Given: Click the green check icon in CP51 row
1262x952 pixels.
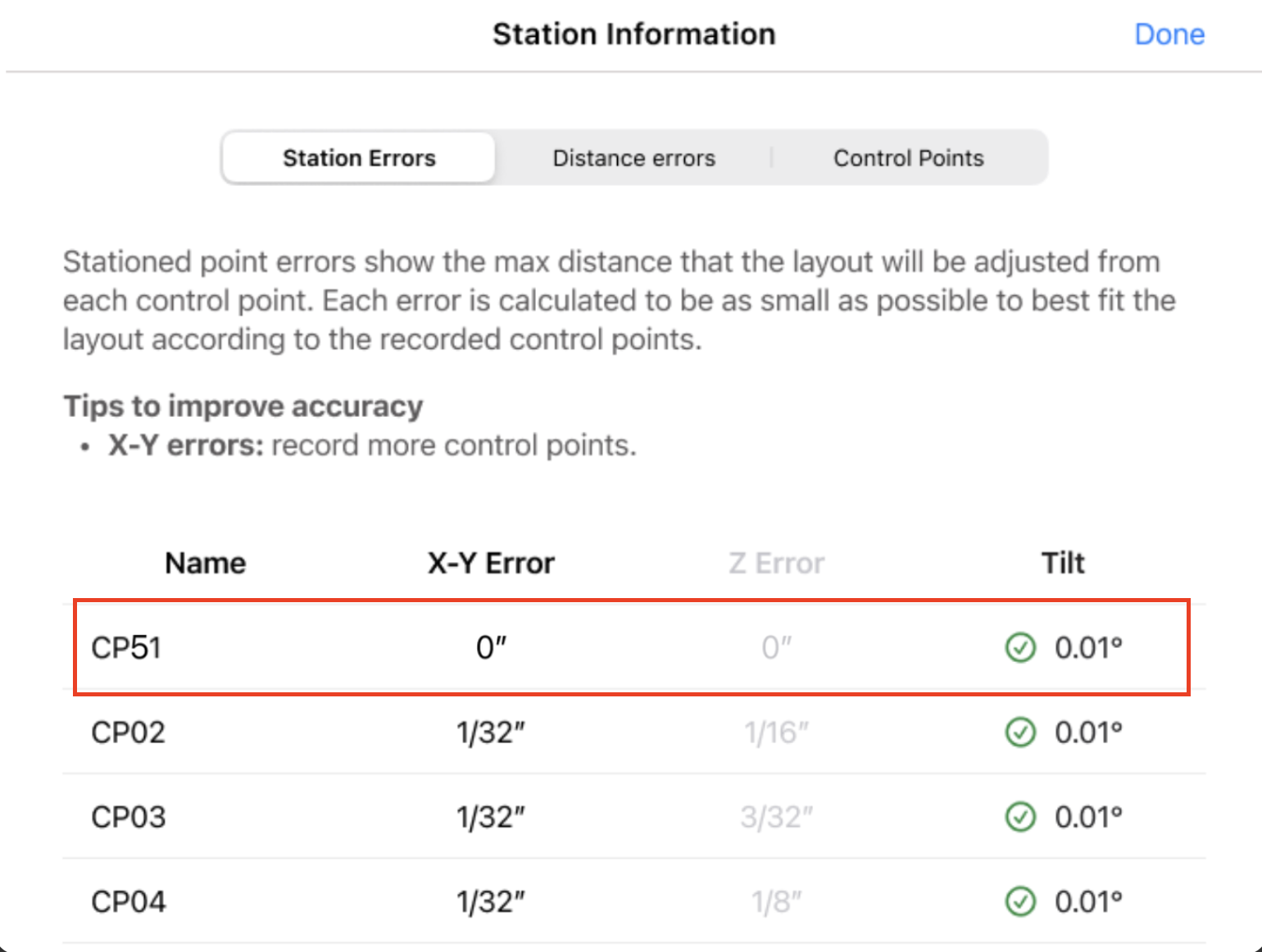Looking at the screenshot, I should [1020, 647].
